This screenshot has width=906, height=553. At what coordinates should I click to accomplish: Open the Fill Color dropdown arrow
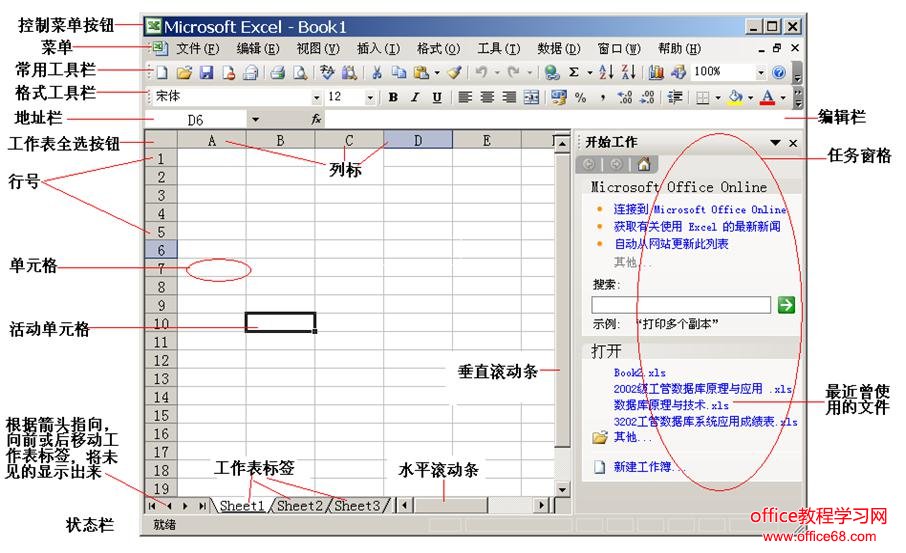coord(750,97)
